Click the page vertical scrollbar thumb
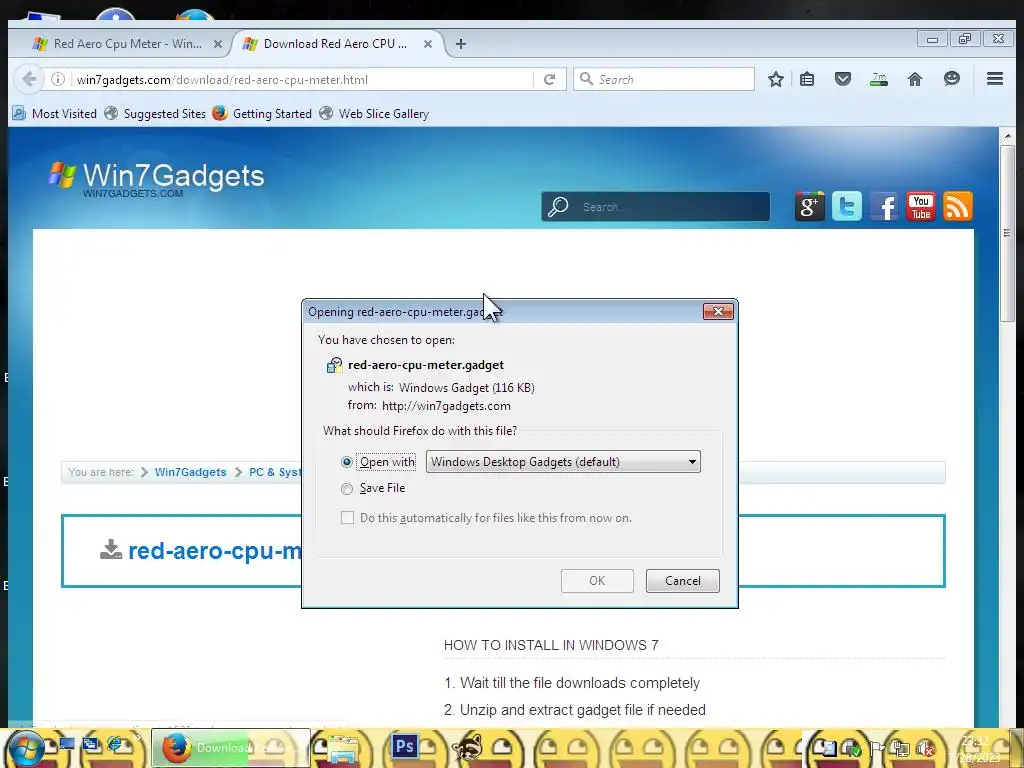The height and width of the screenshot is (768, 1024). click(x=1007, y=233)
